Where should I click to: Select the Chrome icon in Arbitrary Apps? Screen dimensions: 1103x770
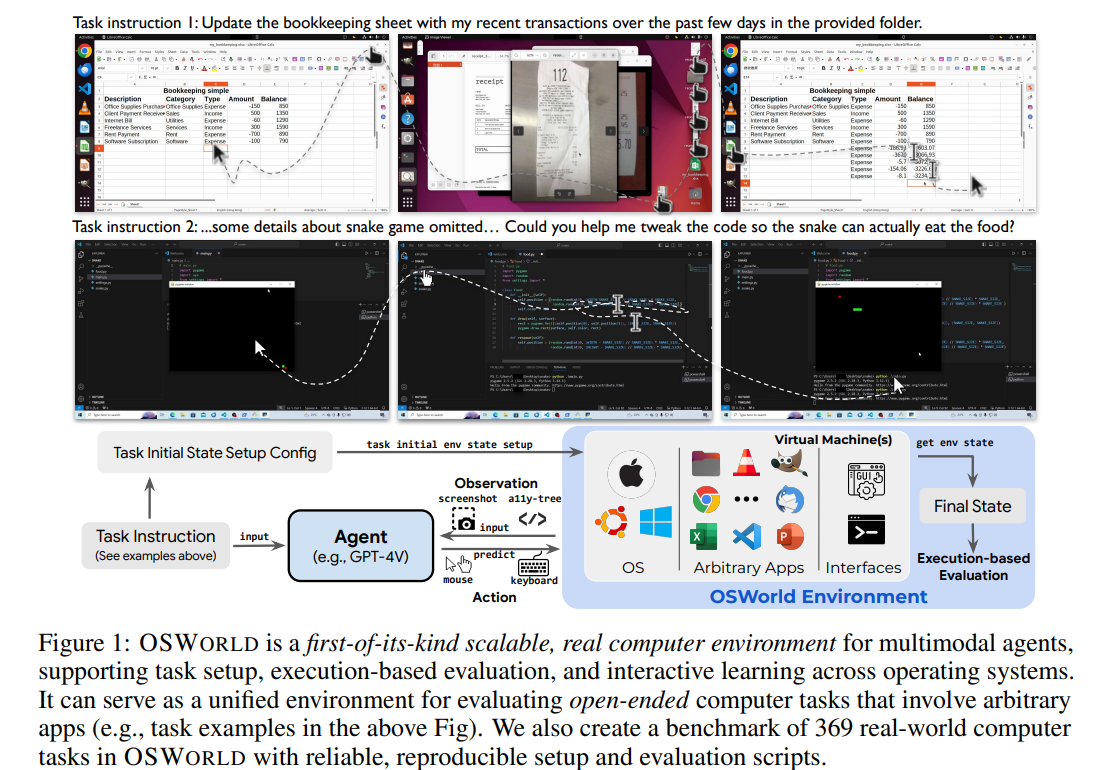click(x=707, y=499)
